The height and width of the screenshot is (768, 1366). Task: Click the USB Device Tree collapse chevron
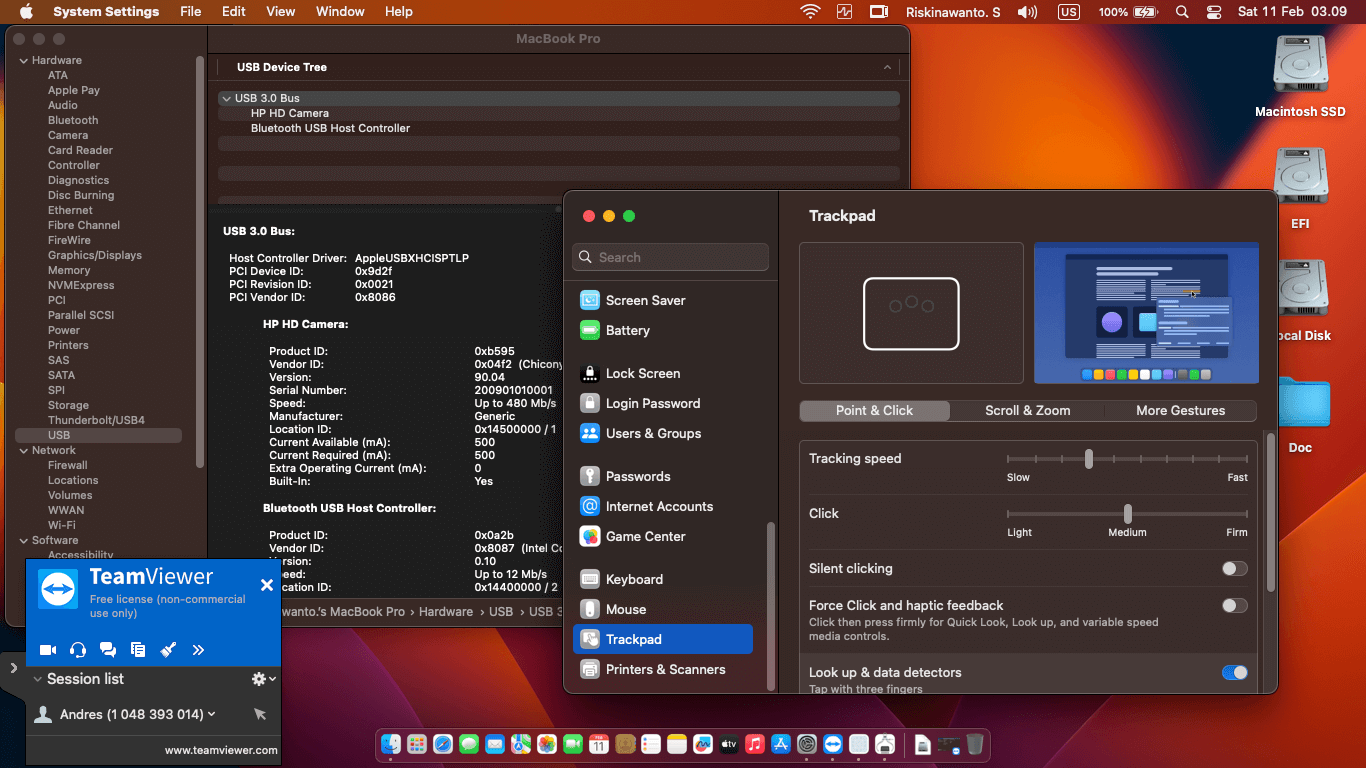click(x=887, y=67)
